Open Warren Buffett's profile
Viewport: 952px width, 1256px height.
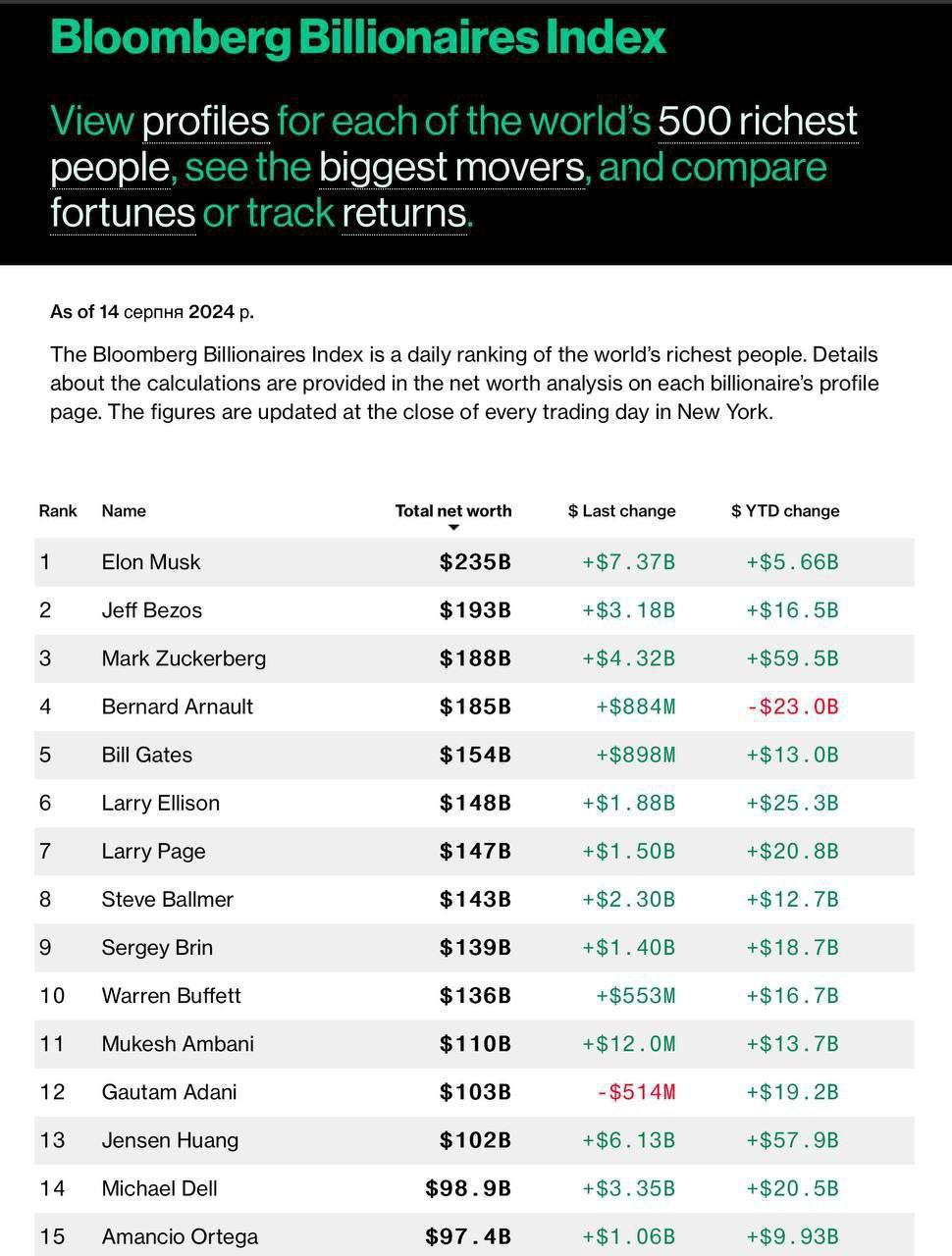click(x=172, y=995)
